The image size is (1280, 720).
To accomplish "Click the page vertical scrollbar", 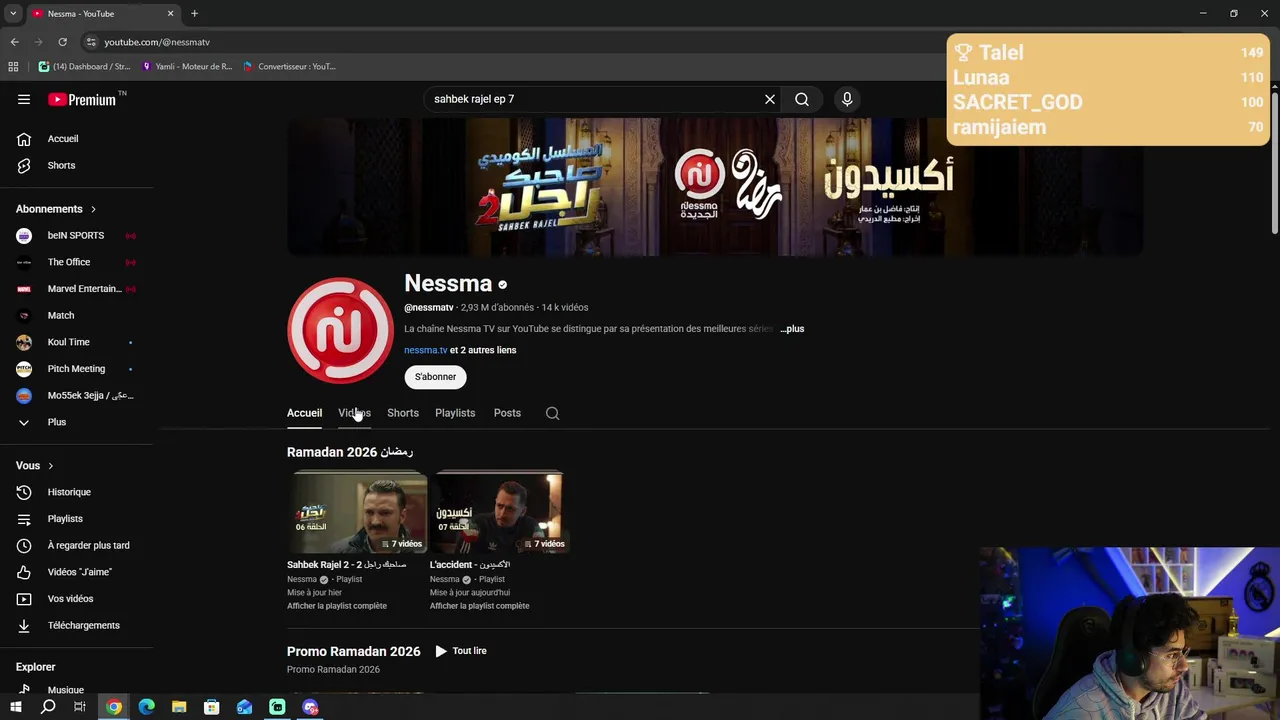I will tap(1274, 165).
